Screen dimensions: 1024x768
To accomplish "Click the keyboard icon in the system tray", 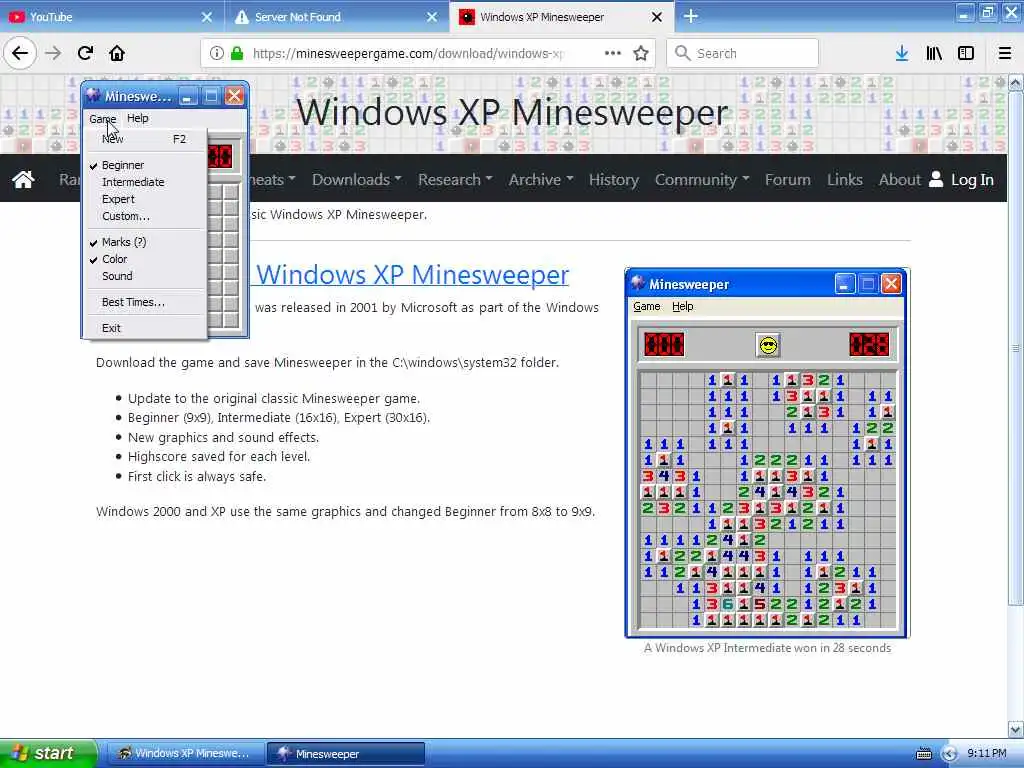I will [924, 754].
